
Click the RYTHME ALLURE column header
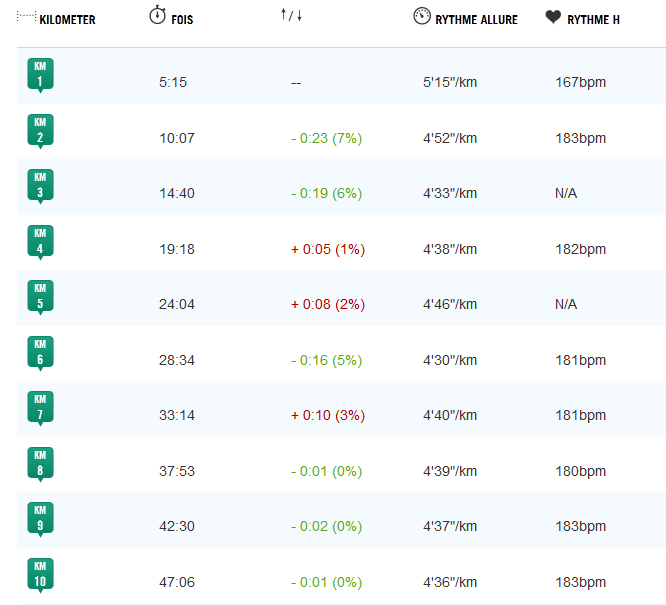click(476, 20)
